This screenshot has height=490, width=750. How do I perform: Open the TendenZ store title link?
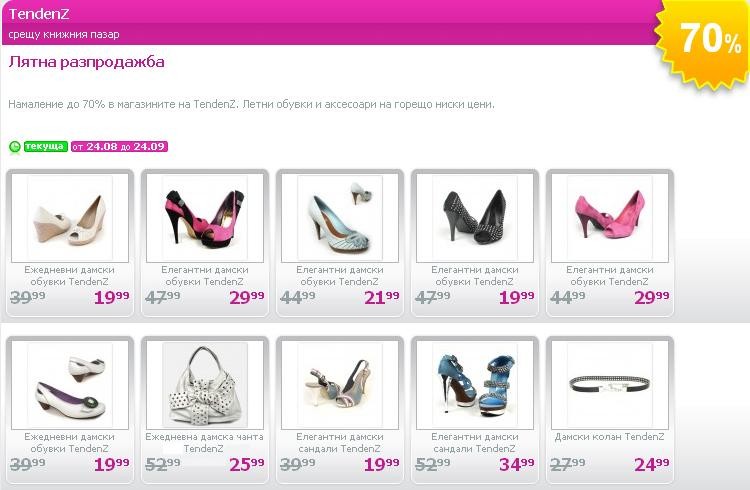[x=39, y=14]
